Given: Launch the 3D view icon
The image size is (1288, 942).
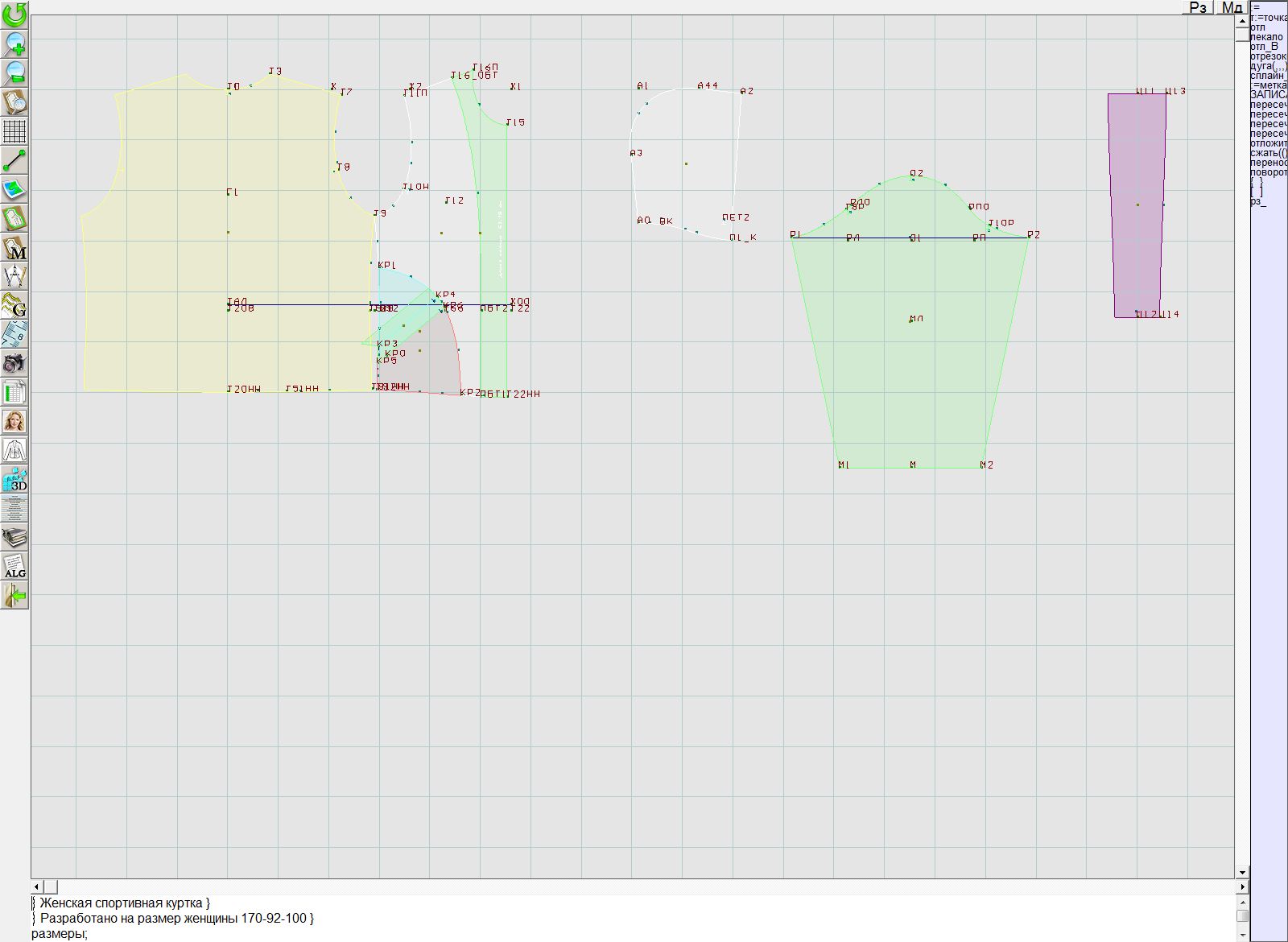Looking at the screenshot, I should (x=14, y=479).
